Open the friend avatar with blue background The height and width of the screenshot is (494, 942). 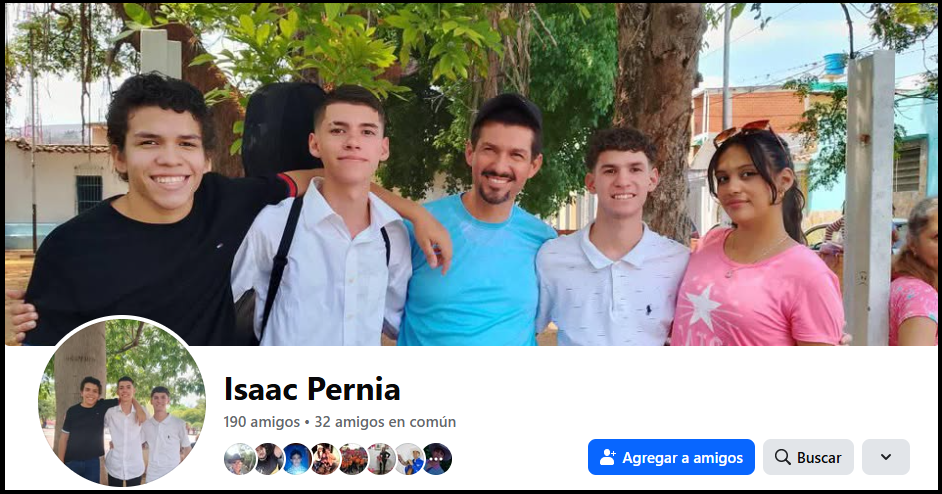[297, 459]
